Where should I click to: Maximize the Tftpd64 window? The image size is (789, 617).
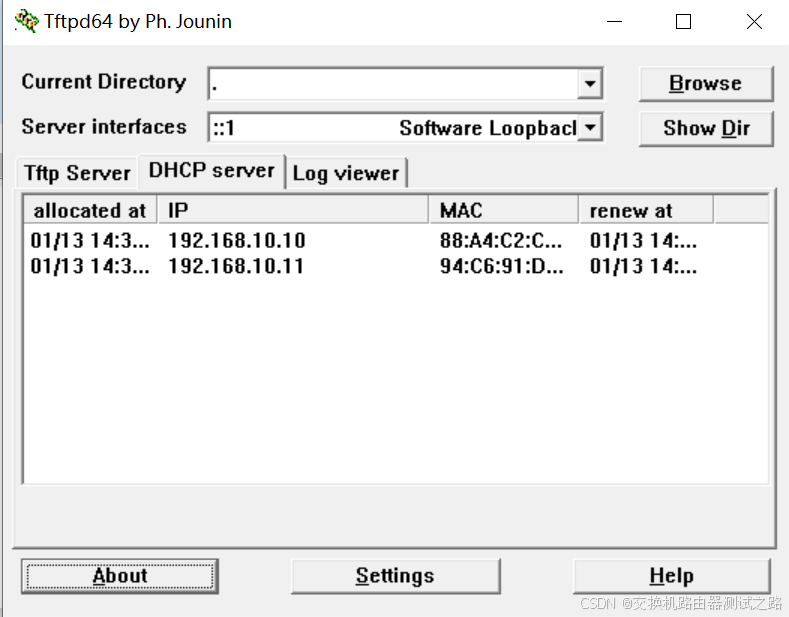[683, 22]
